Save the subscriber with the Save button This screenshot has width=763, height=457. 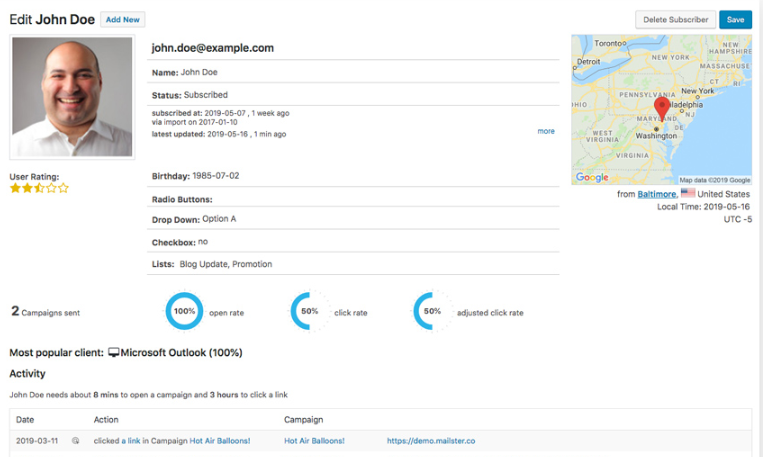[x=735, y=19]
